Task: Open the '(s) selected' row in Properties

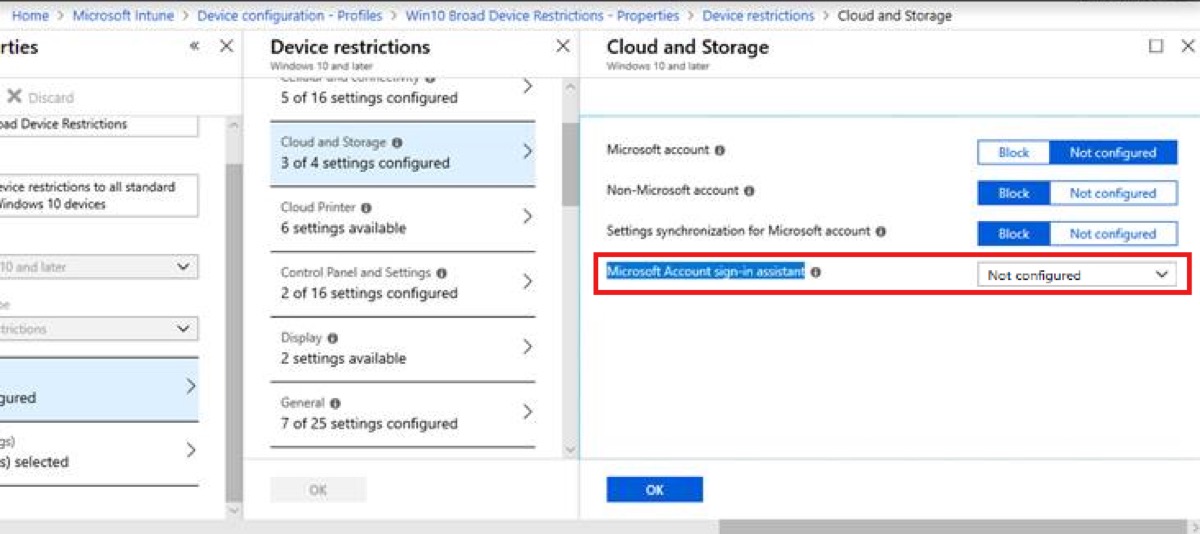Action: pos(99,452)
